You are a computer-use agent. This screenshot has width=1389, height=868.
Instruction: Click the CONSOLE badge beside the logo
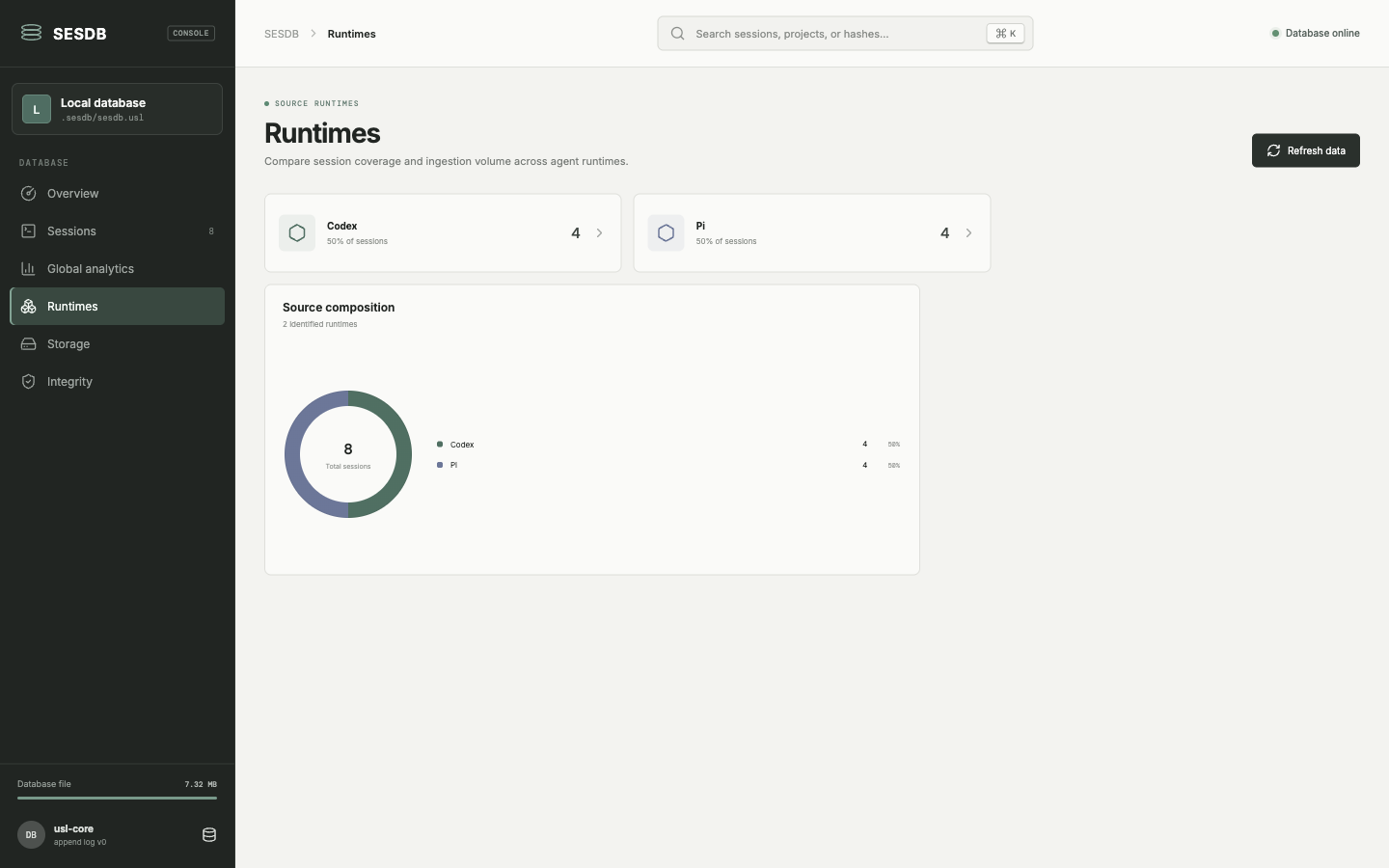(191, 33)
